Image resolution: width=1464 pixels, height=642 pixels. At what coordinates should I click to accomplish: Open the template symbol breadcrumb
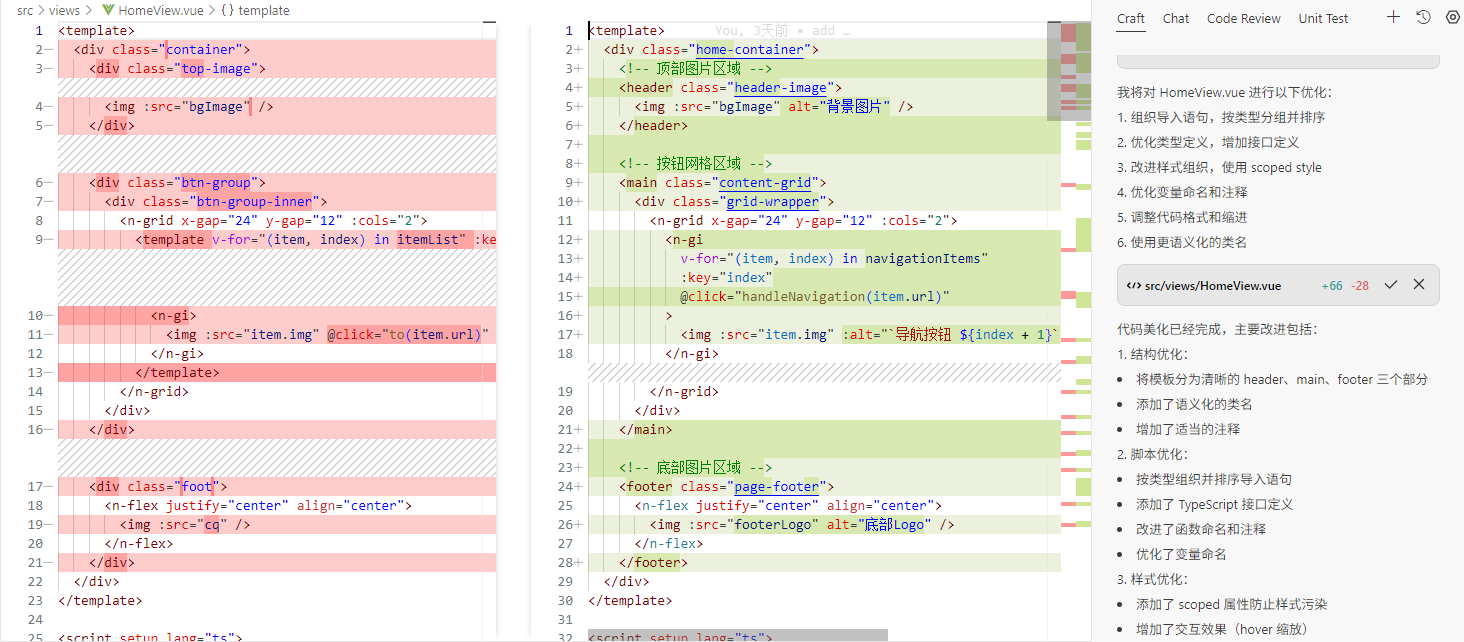coord(265,10)
